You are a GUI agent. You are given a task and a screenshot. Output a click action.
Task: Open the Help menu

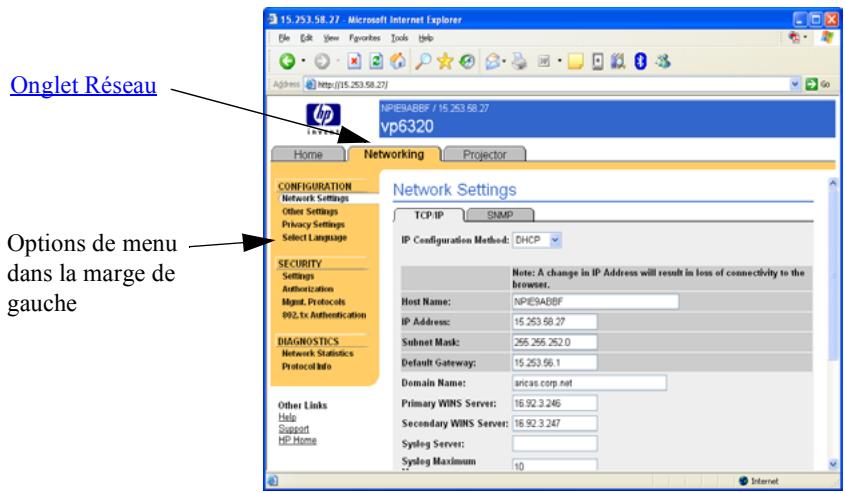click(426, 38)
